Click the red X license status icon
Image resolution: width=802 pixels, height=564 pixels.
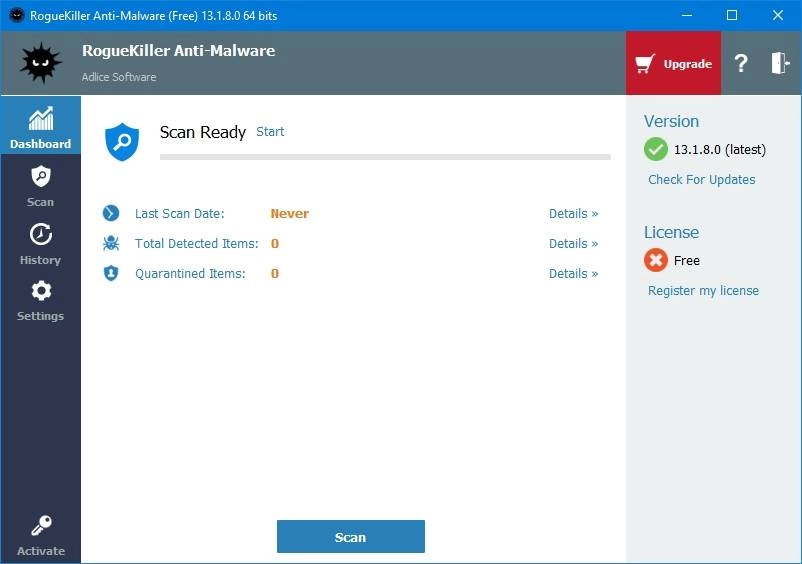655,260
